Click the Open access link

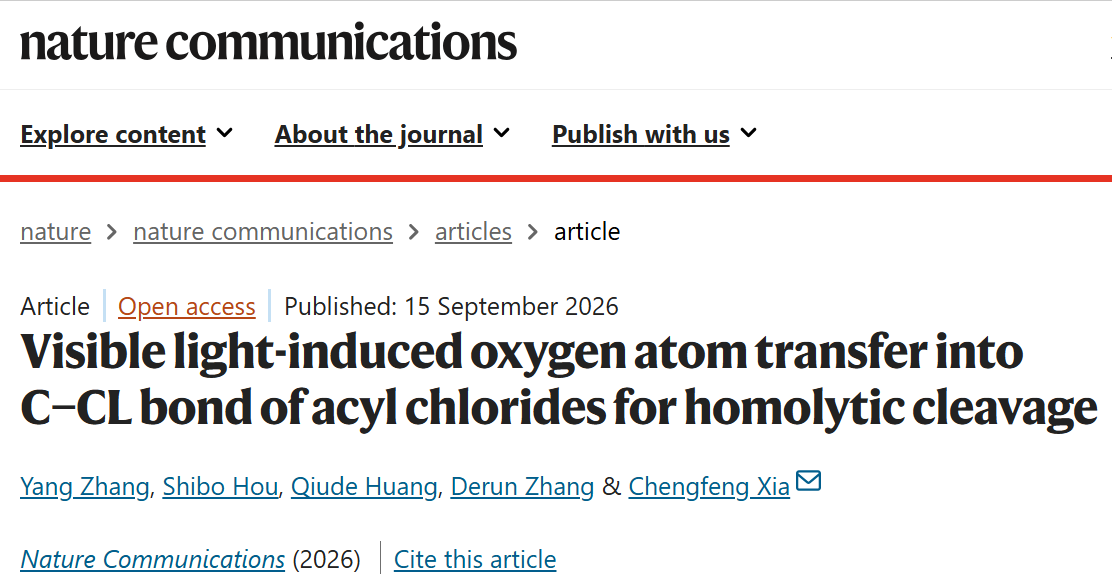point(187,306)
